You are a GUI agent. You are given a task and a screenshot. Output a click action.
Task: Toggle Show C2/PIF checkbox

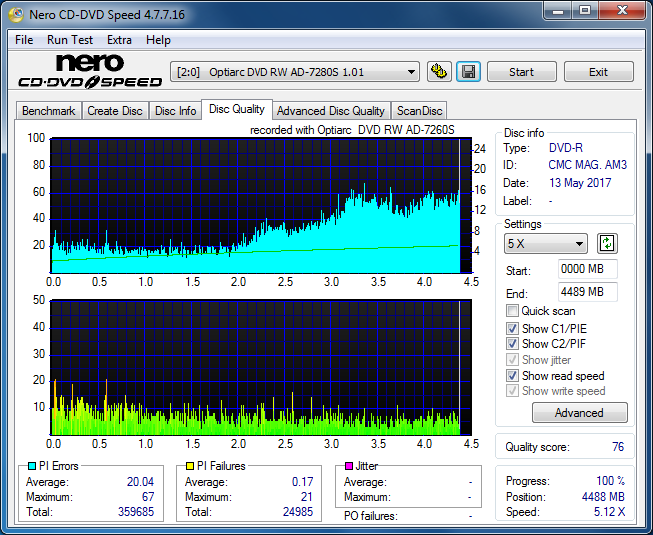512,344
